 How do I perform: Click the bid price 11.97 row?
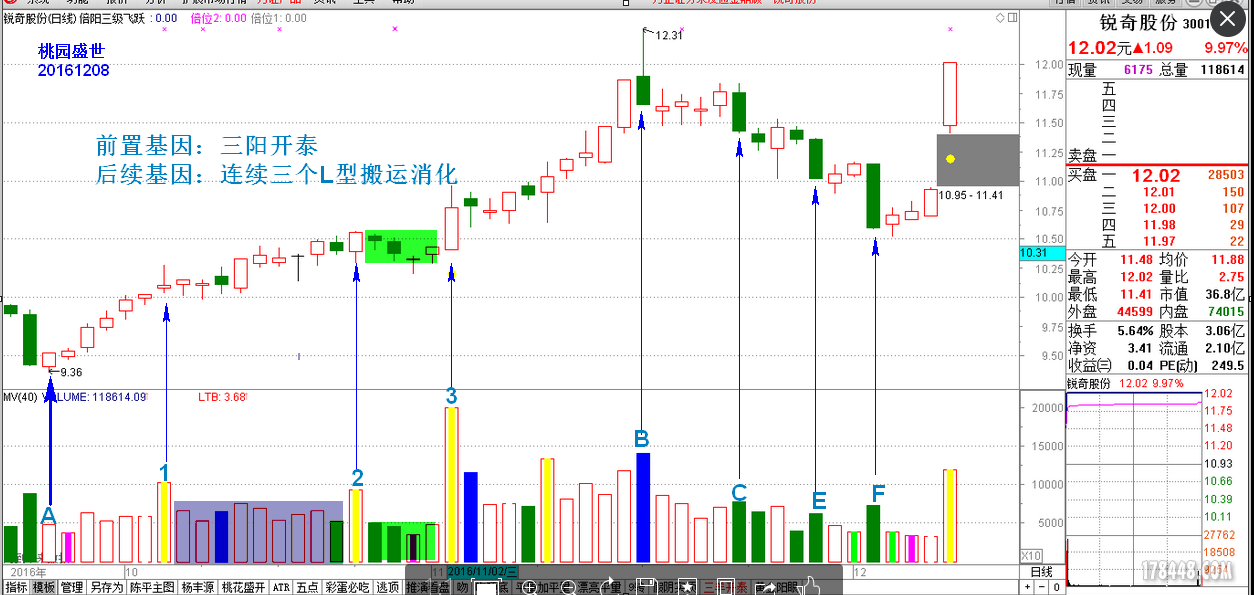pos(1156,241)
